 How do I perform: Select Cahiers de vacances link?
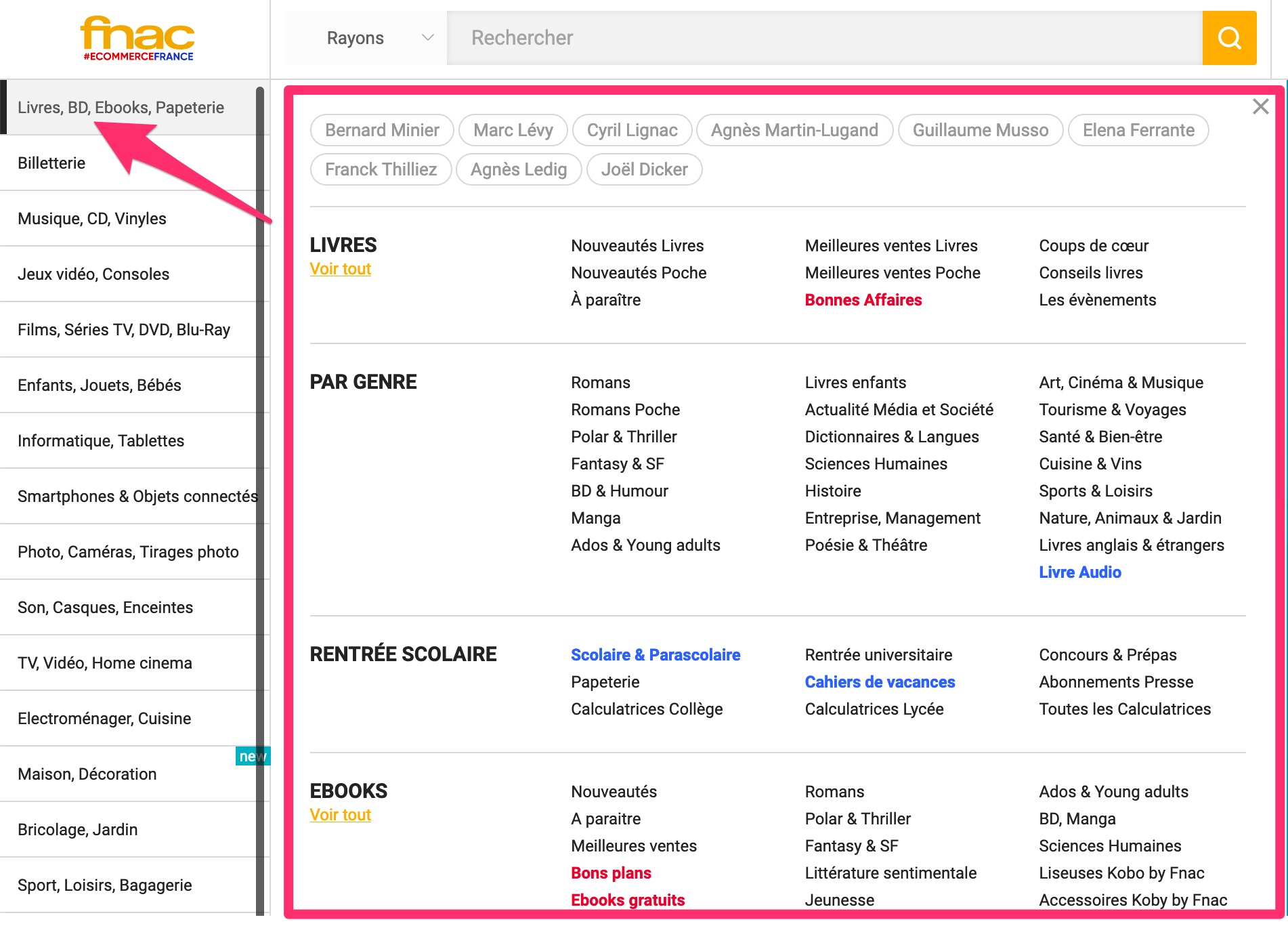pos(879,682)
